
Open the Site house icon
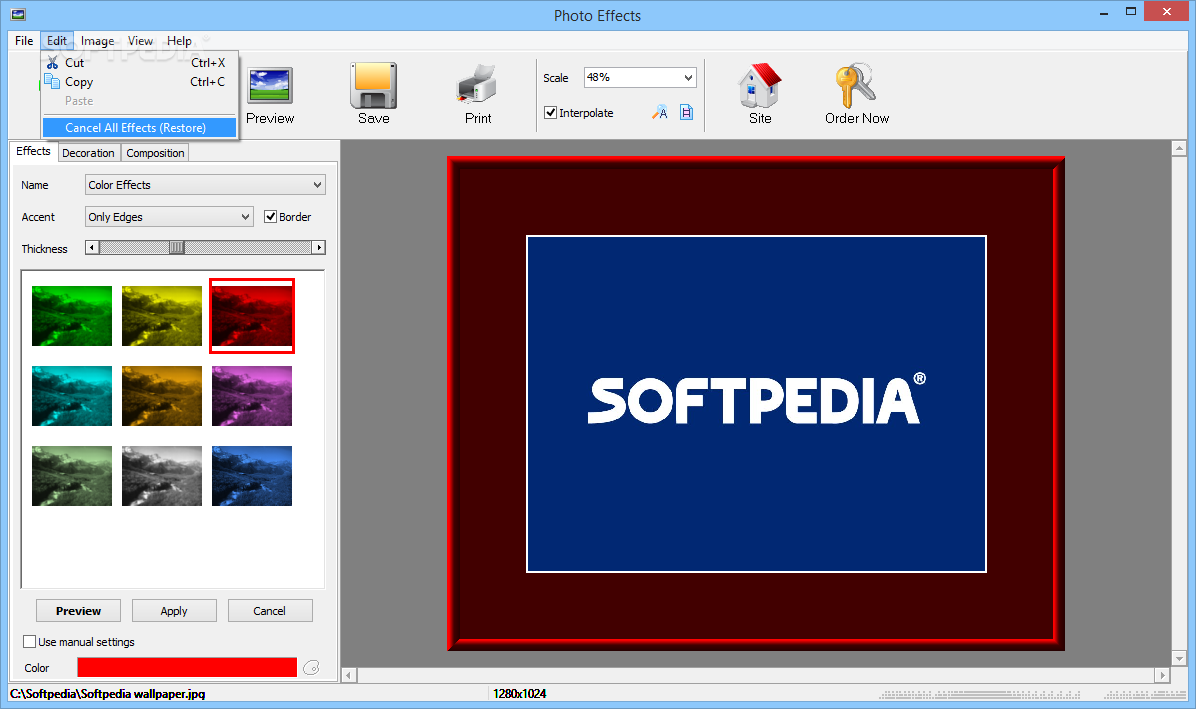point(760,85)
